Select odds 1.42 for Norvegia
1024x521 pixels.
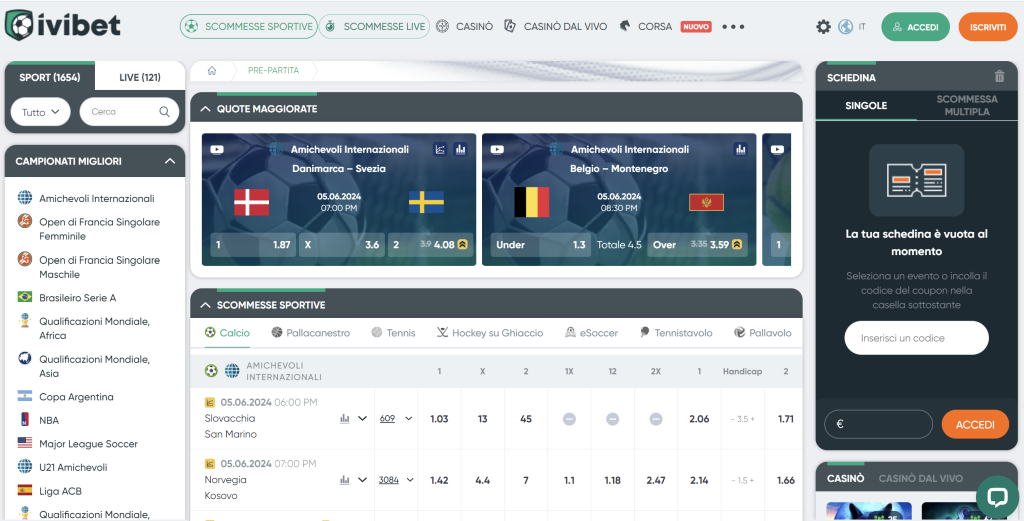440,481
